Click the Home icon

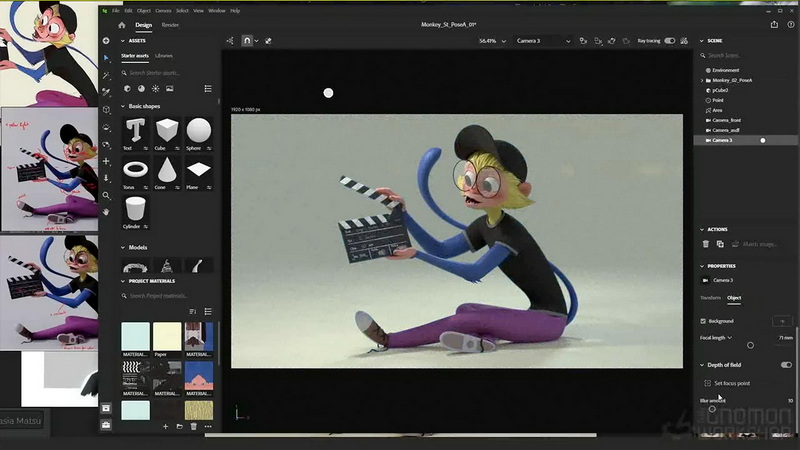[121, 25]
